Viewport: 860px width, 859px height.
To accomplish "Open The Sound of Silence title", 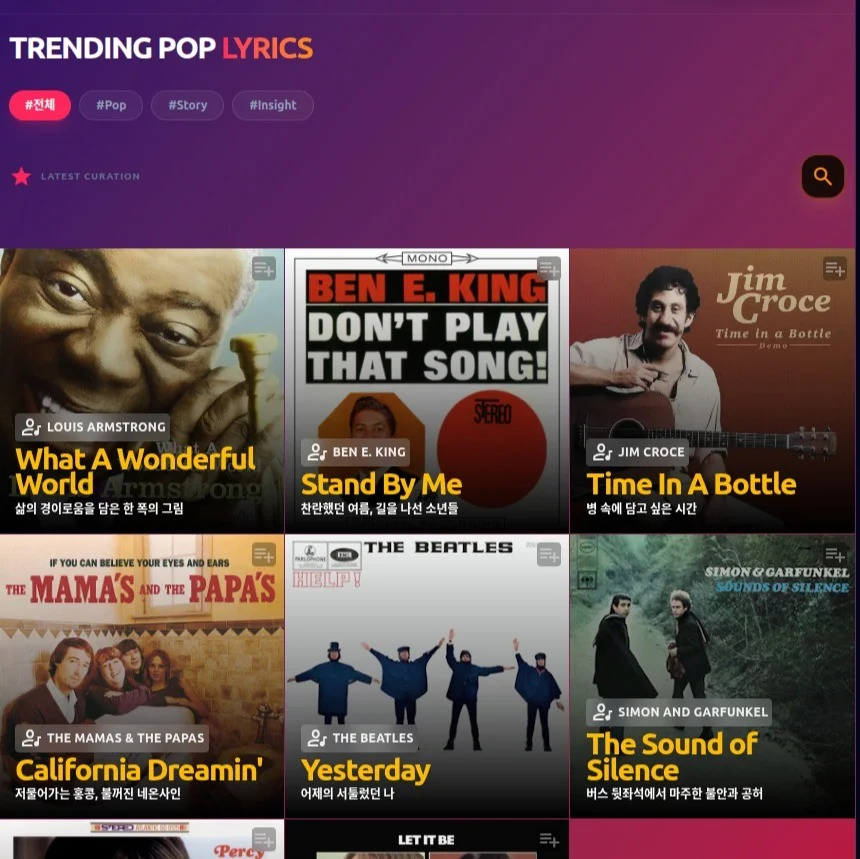I will [x=672, y=757].
